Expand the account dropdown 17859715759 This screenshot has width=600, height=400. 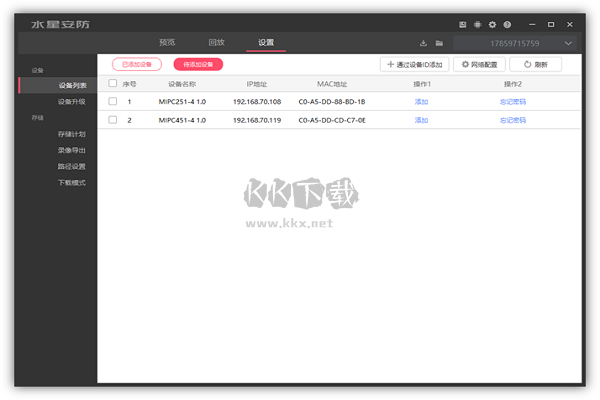pos(568,43)
